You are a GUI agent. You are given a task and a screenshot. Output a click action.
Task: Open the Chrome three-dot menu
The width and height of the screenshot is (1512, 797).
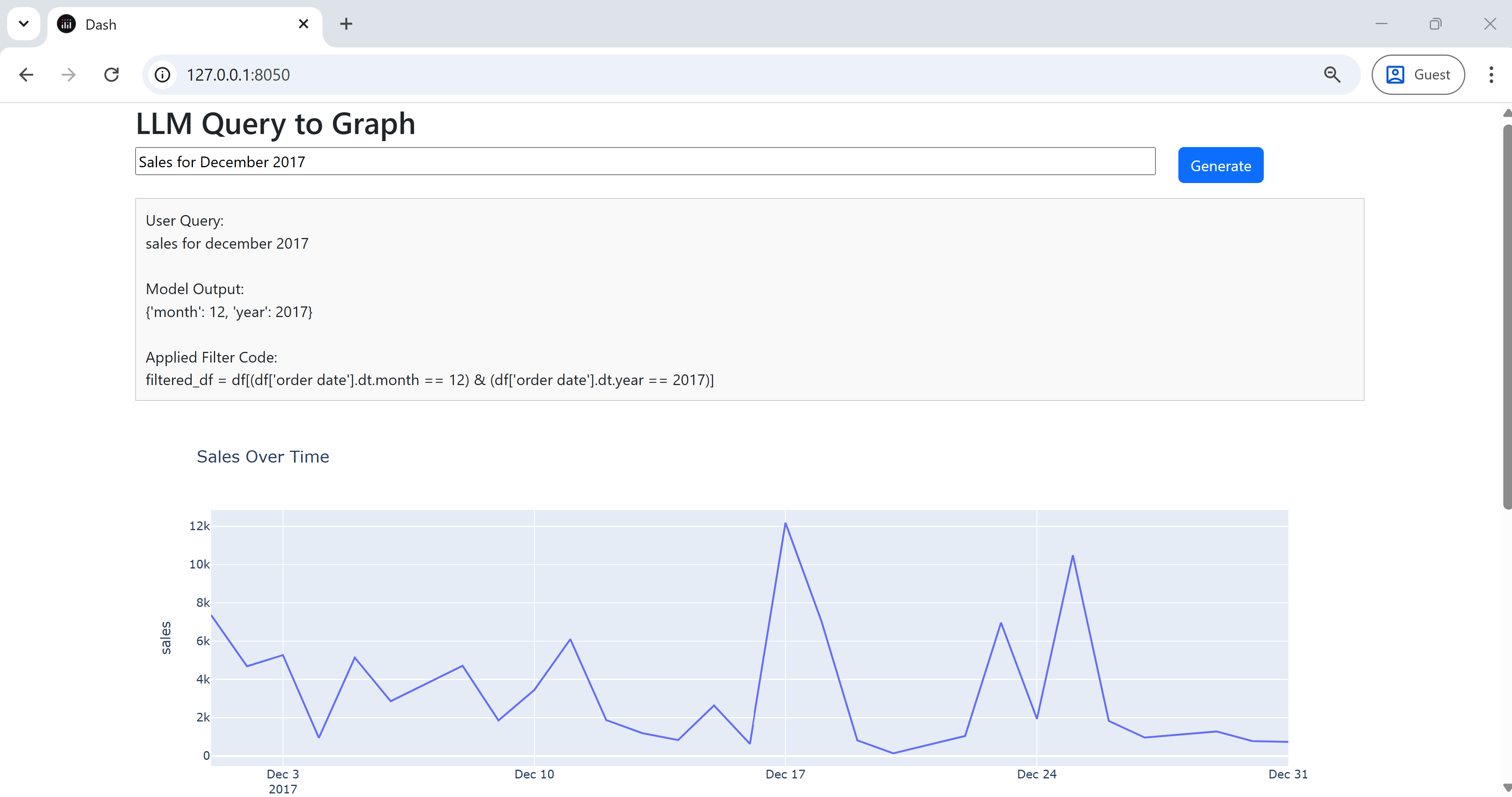click(x=1491, y=75)
